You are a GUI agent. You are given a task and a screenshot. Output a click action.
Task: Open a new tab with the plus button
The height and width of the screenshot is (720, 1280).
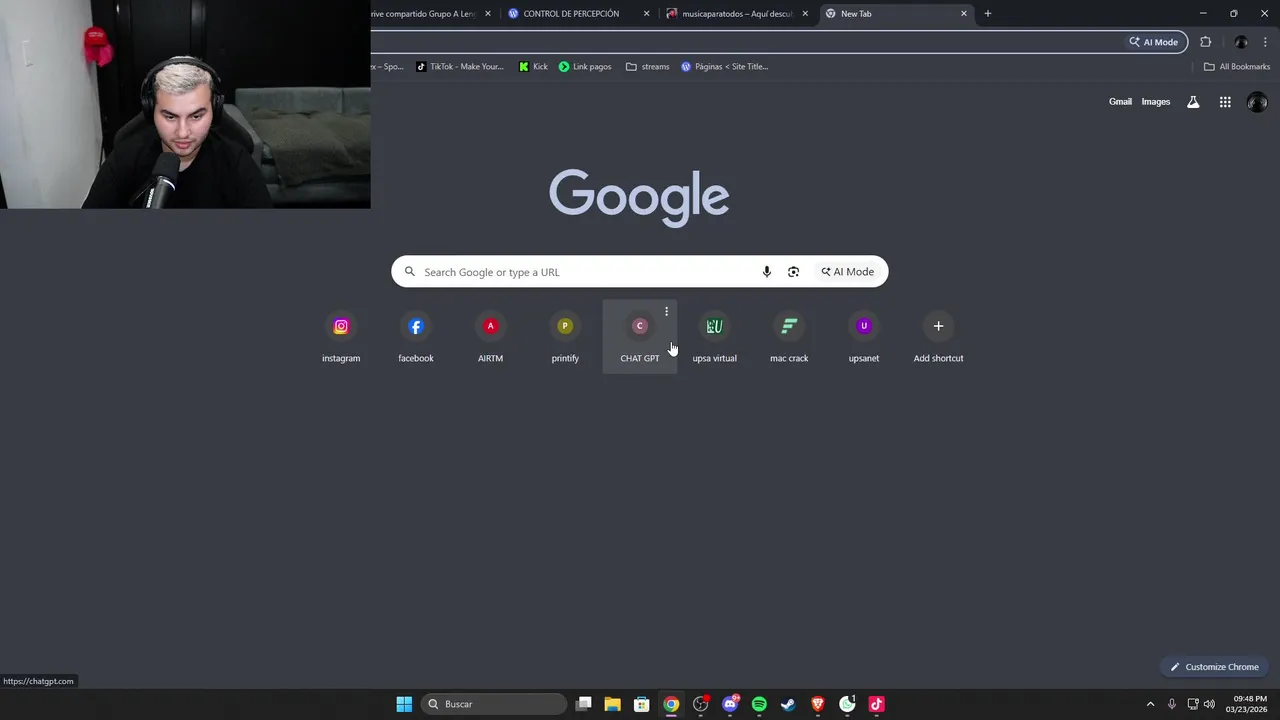tap(988, 14)
